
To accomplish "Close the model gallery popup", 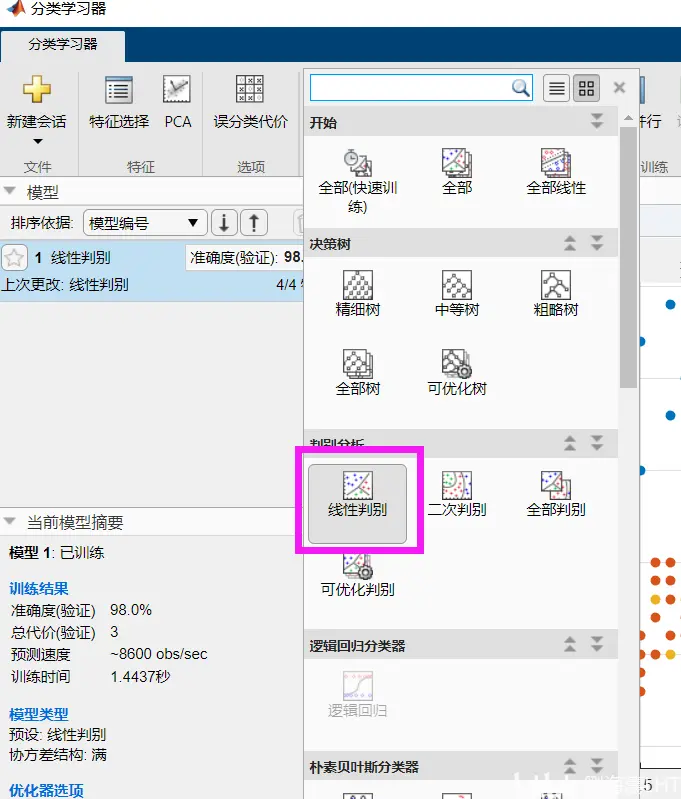I will click(619, 88).
